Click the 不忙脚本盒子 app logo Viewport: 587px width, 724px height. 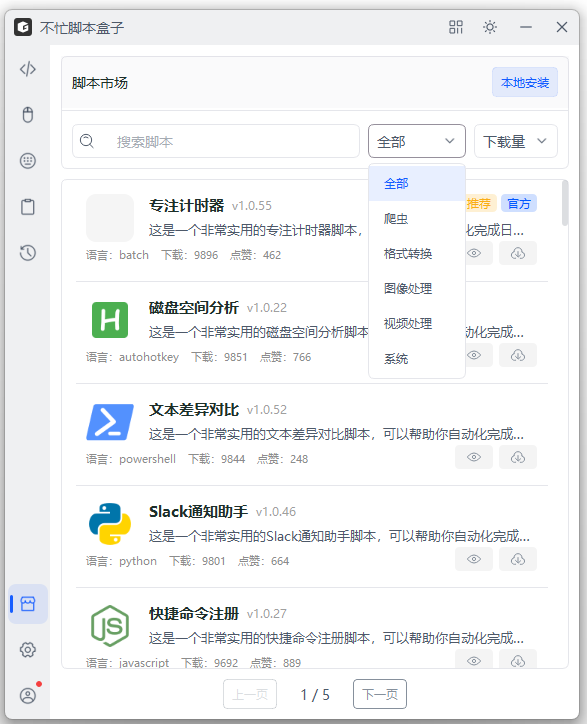(23, 27)
